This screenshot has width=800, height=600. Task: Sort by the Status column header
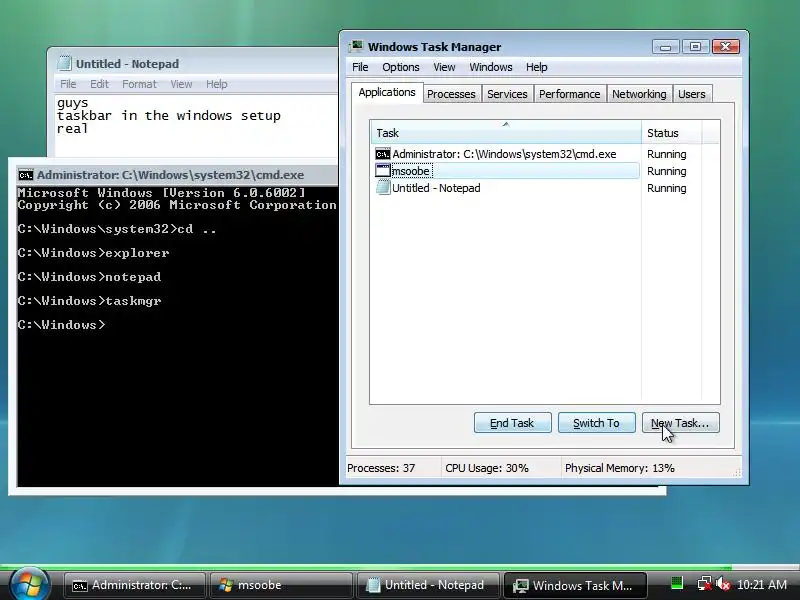[x=671, y=133]
